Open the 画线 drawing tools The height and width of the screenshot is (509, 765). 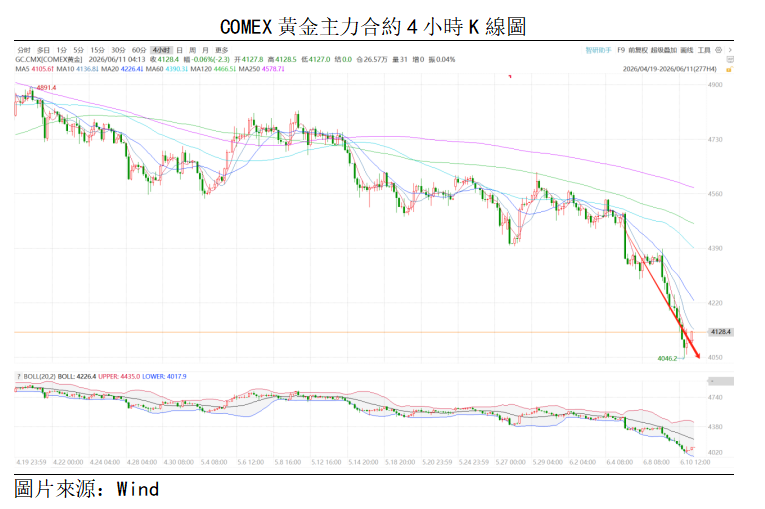click(687, 50)
